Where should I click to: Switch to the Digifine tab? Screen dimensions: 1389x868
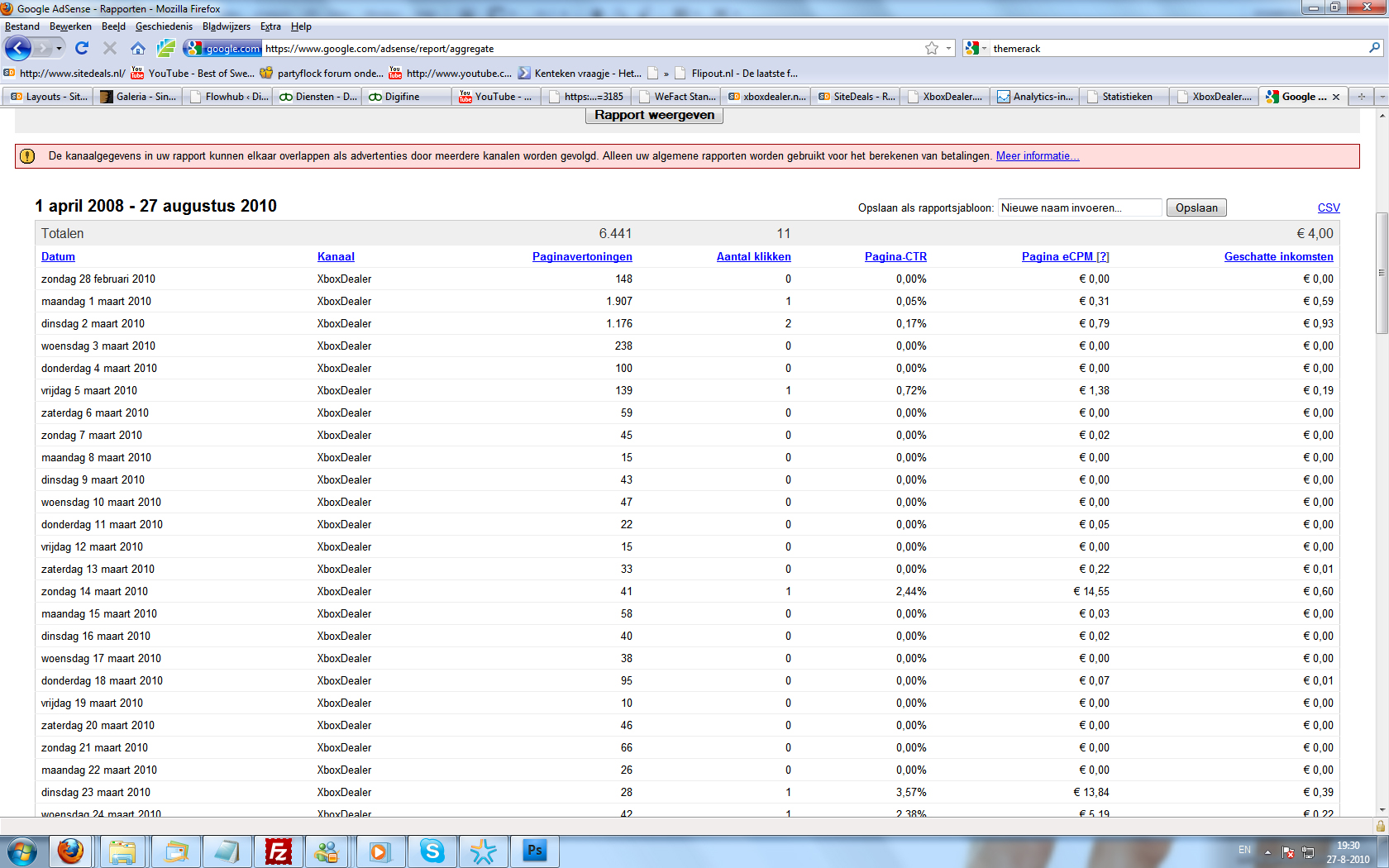406,97
